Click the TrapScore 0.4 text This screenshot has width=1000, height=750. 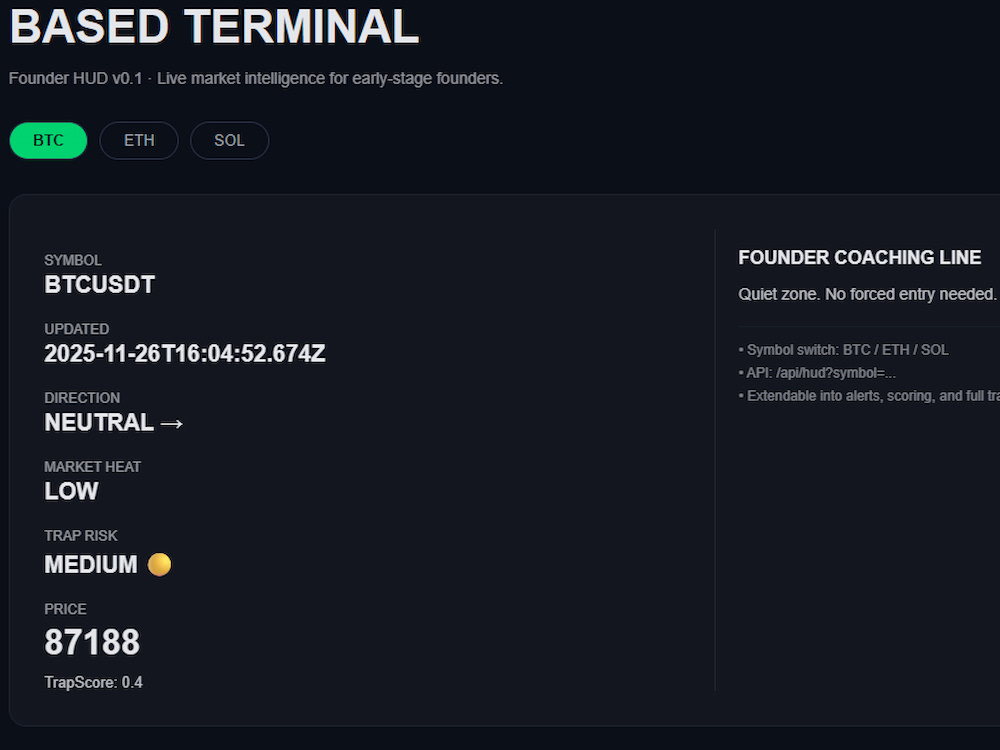(94, 682)
